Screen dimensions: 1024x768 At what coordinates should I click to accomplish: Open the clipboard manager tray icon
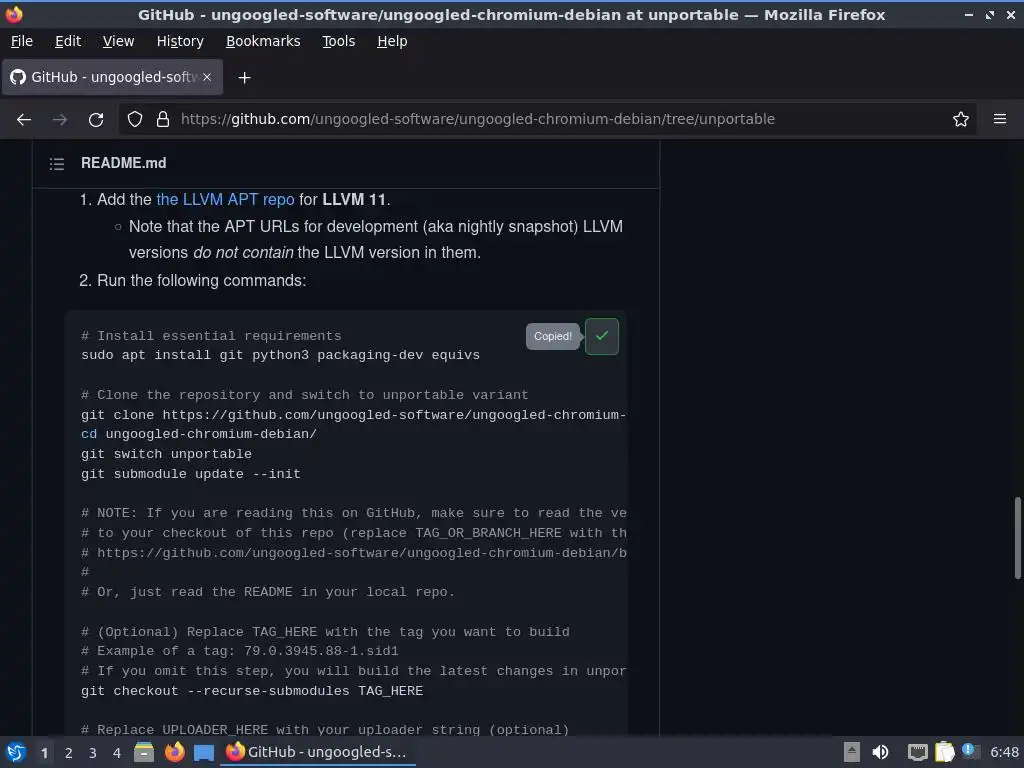[x=944, y=752]
